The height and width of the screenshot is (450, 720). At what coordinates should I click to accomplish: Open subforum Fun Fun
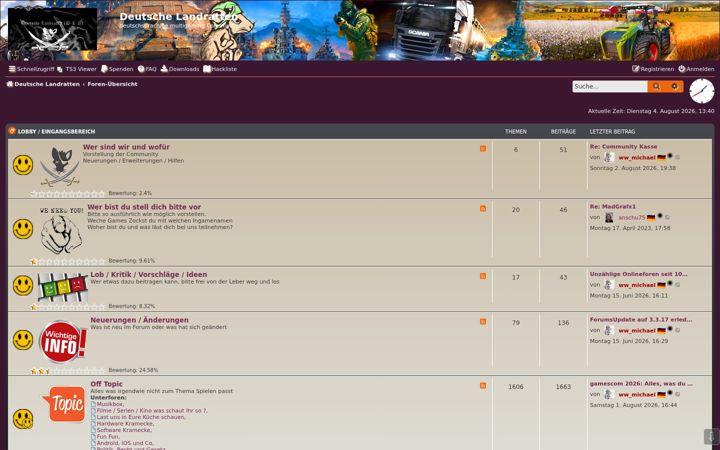point(106,436)
